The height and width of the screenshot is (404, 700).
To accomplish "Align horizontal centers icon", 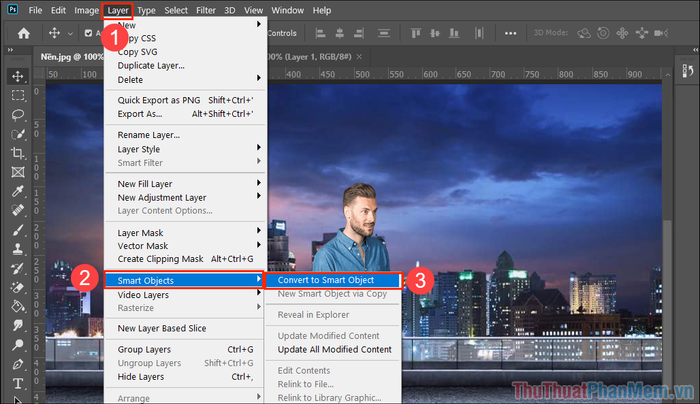I will [339, 33].
